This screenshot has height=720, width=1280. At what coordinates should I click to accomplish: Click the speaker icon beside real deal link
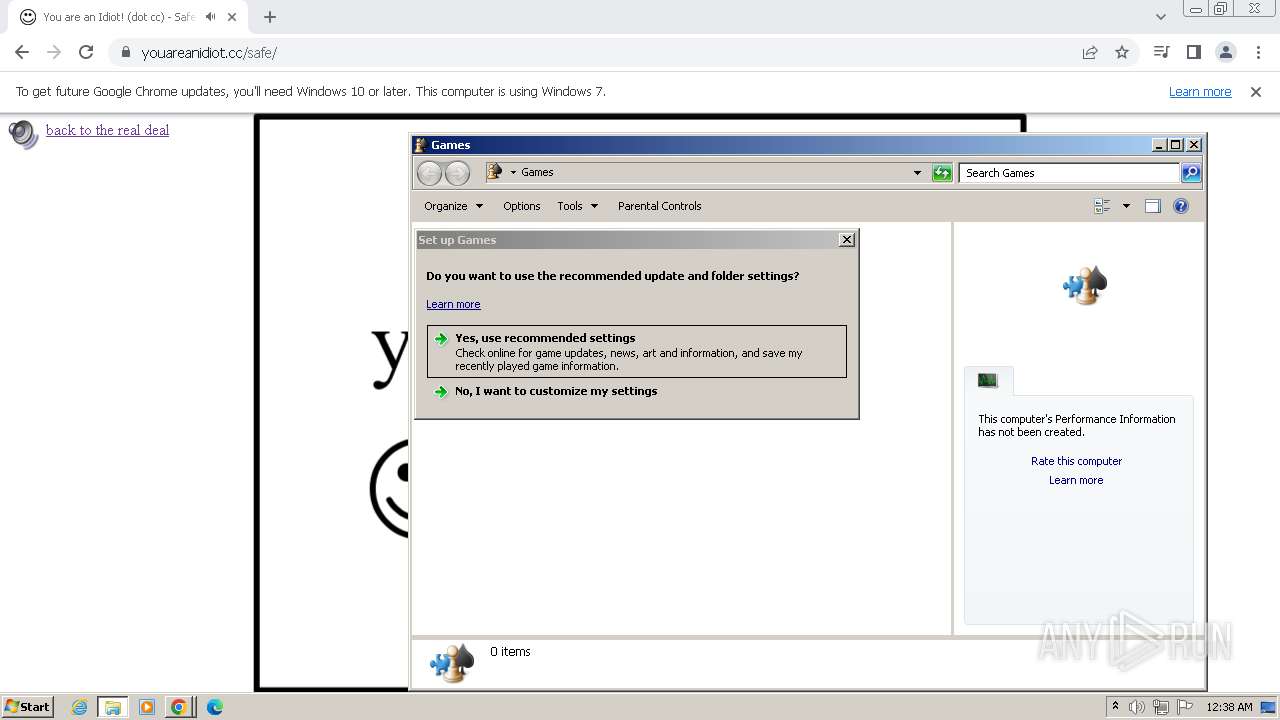tap(23, 134)
